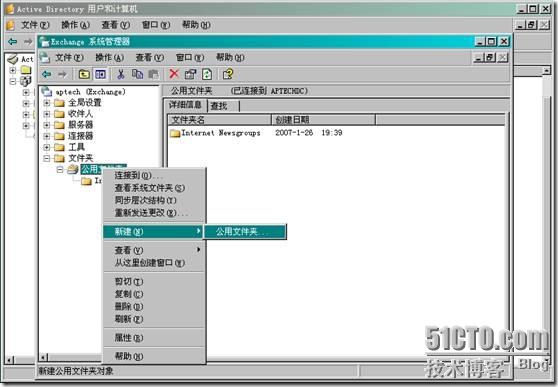
Task: Select 公用文件夹... submenu item
Action: (245, 232)
